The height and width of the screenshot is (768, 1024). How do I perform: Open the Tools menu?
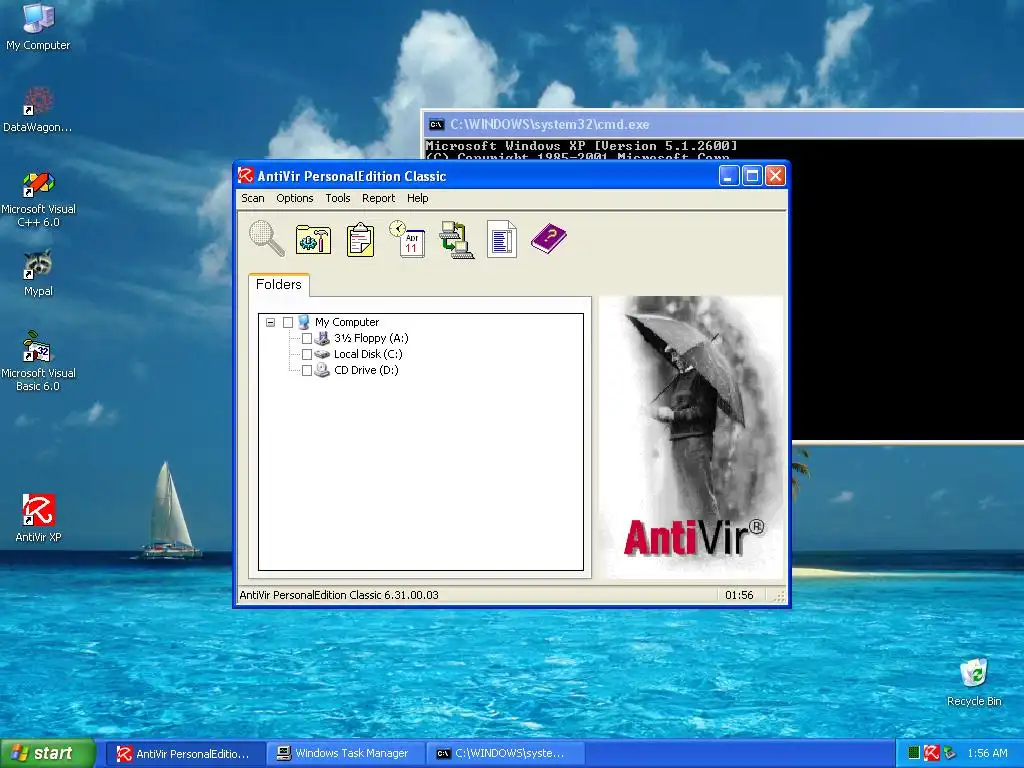(x=338, y=198)
